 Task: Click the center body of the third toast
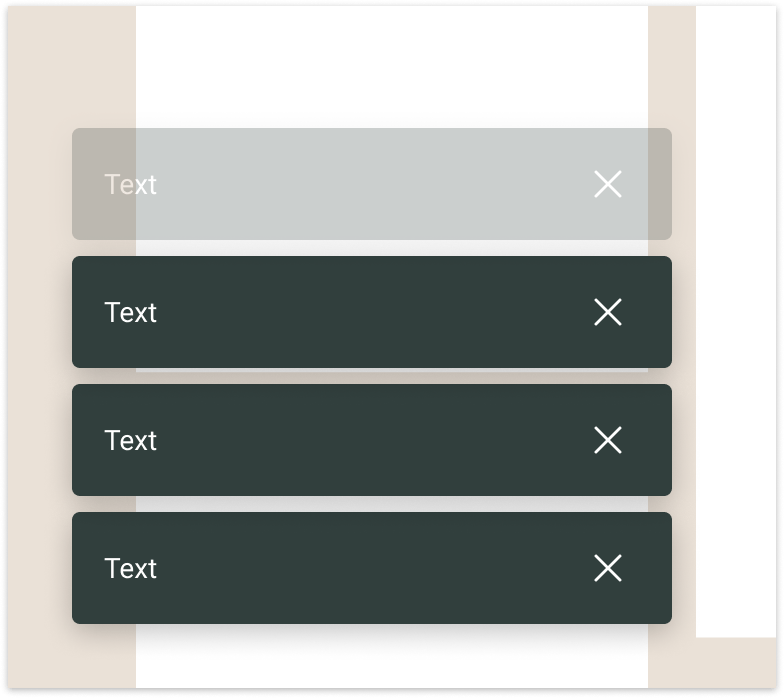pyautogui.click(x=372, y=440)
